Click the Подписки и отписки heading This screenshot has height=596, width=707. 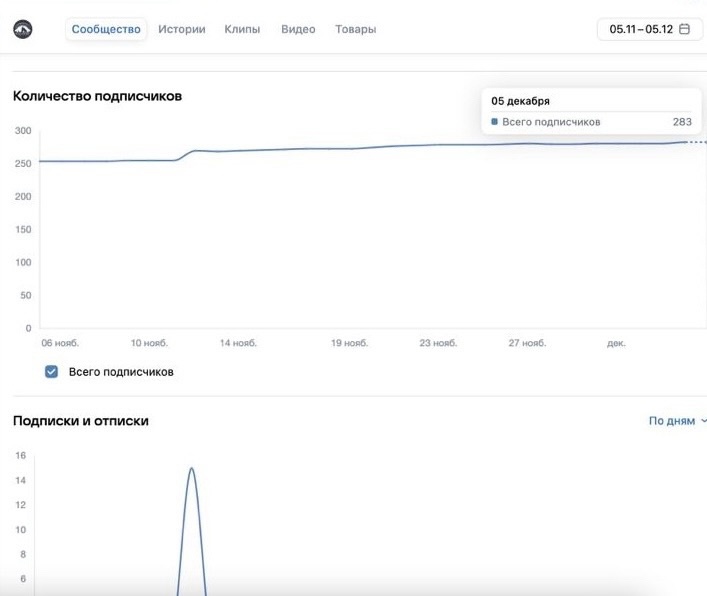(x=81, y=421)
